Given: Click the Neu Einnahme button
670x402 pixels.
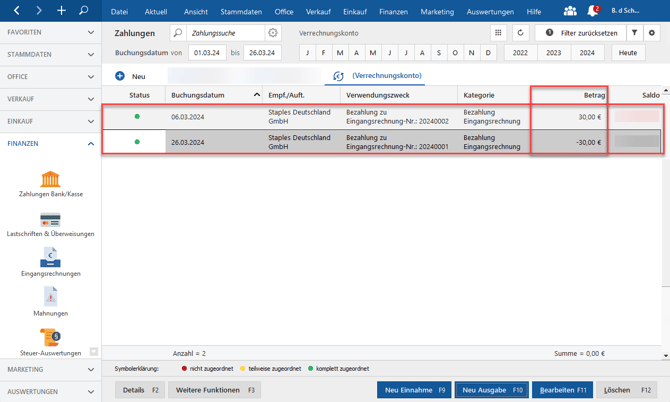Looking at the screenshot, I should (414, 390).
